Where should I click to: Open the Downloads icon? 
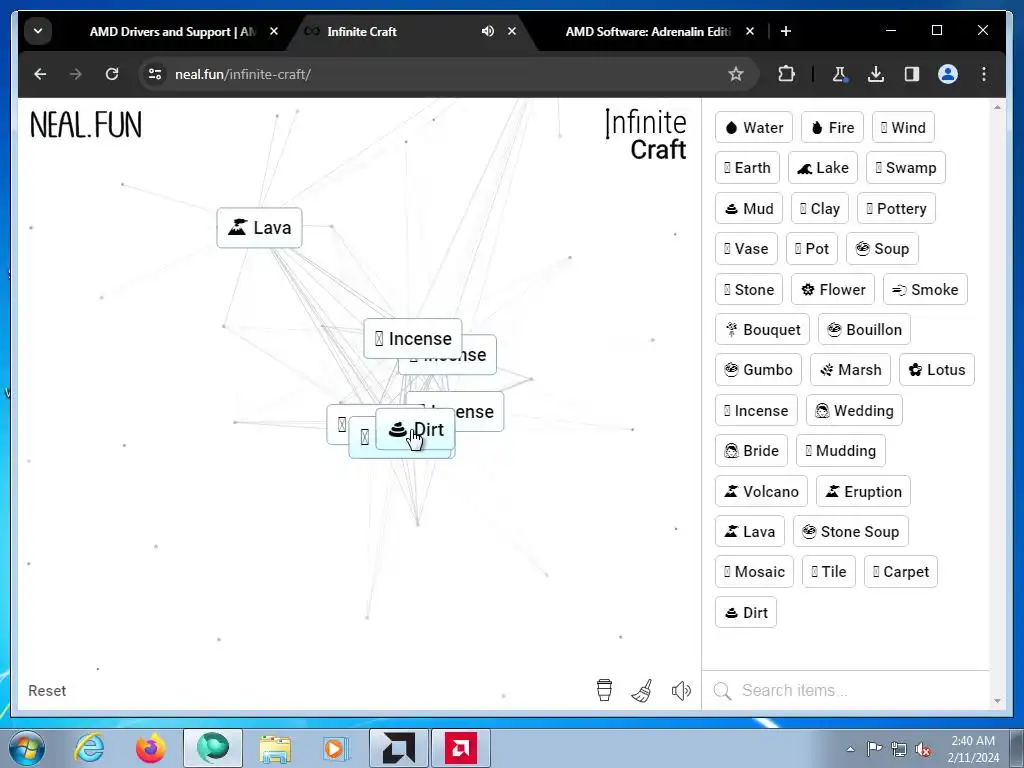[x=876, y=74]
